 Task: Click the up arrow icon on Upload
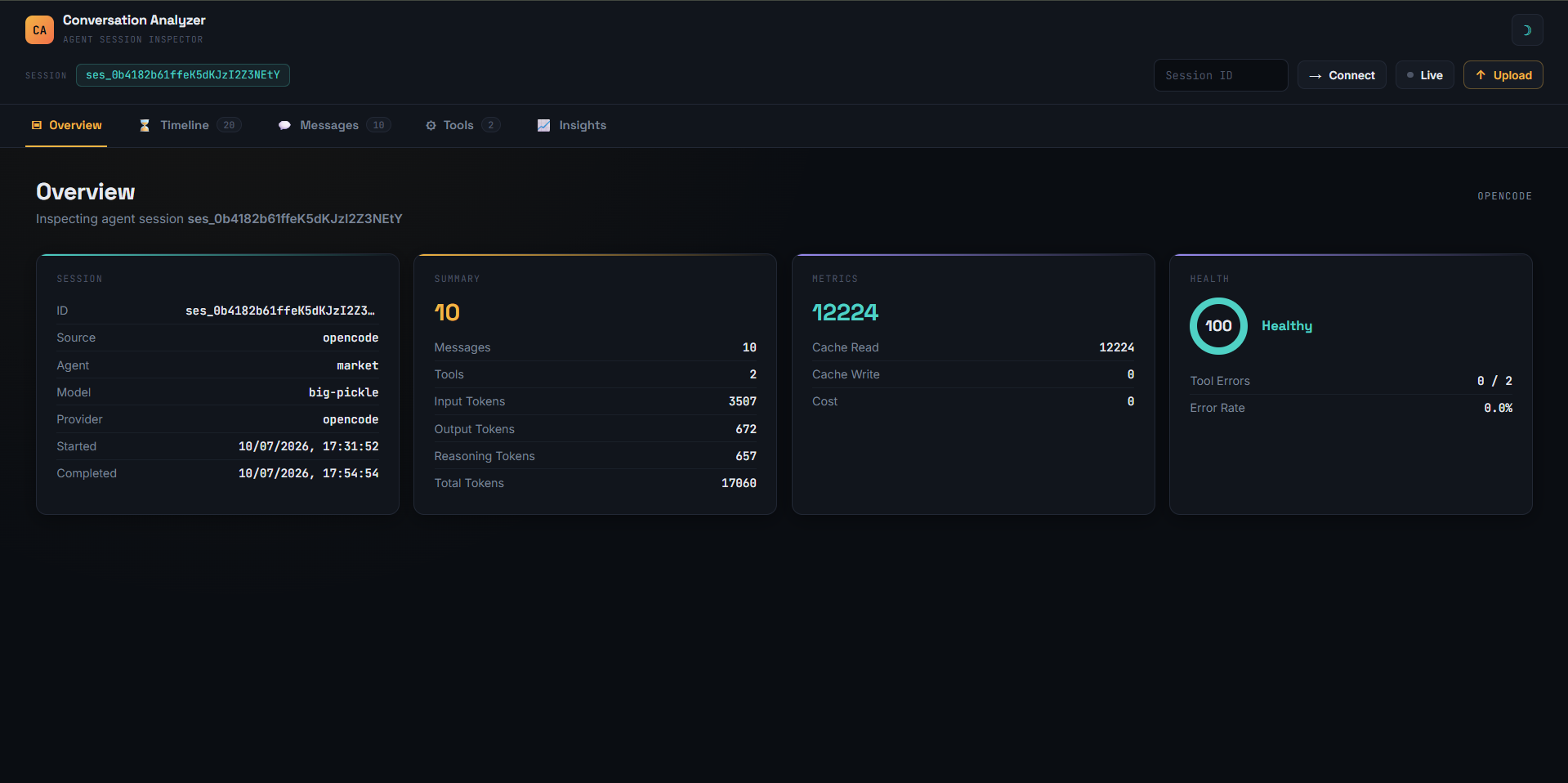[x=1480, y=75]
